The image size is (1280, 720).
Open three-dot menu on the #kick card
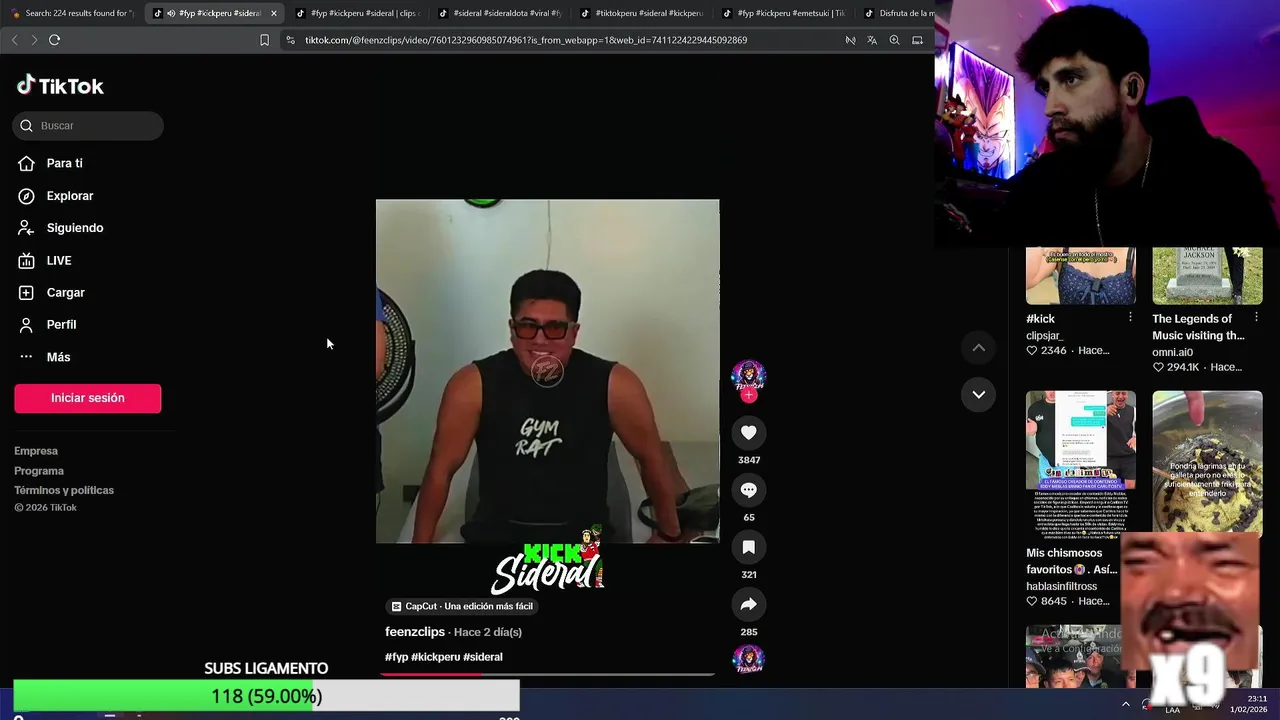1130,318
